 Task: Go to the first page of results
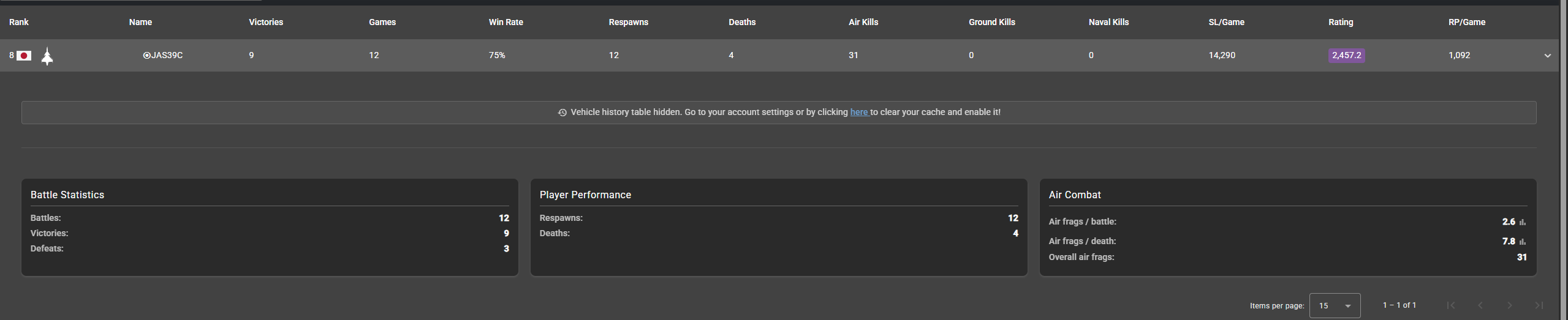1450,305
